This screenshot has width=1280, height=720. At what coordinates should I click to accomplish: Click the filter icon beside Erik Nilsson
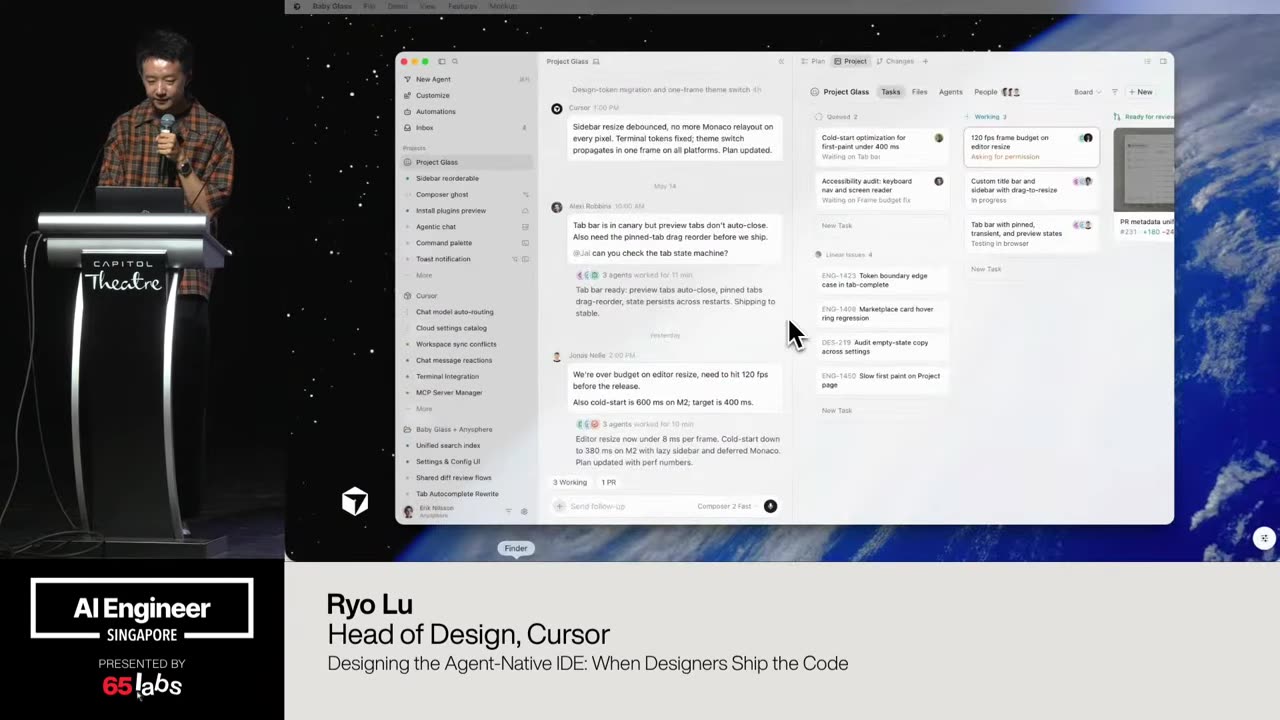pyautogui.click(x=508, y=511)
